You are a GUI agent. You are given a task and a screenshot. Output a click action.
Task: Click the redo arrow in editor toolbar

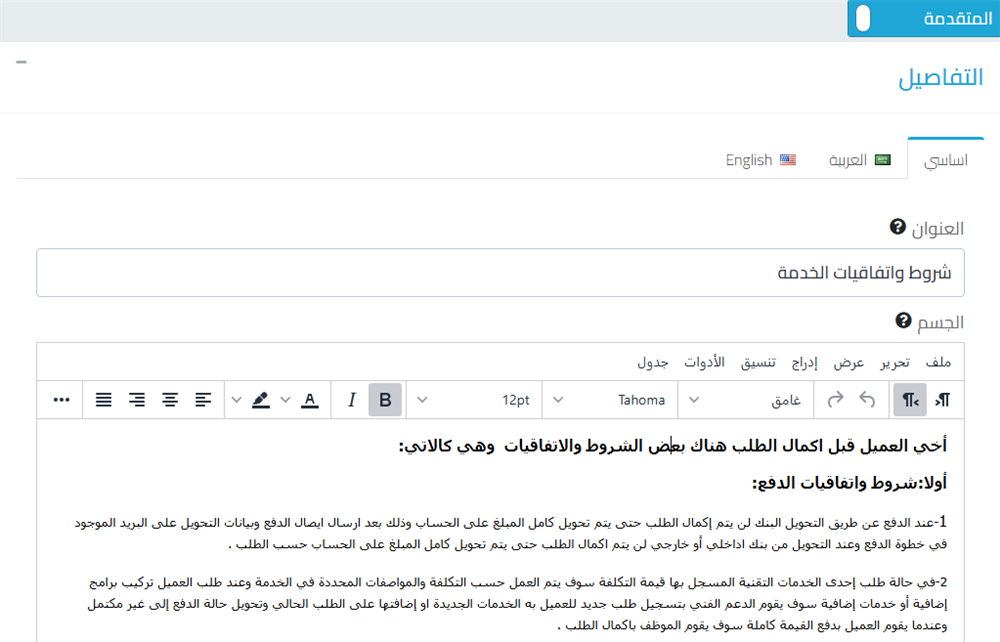click(835, 400)
